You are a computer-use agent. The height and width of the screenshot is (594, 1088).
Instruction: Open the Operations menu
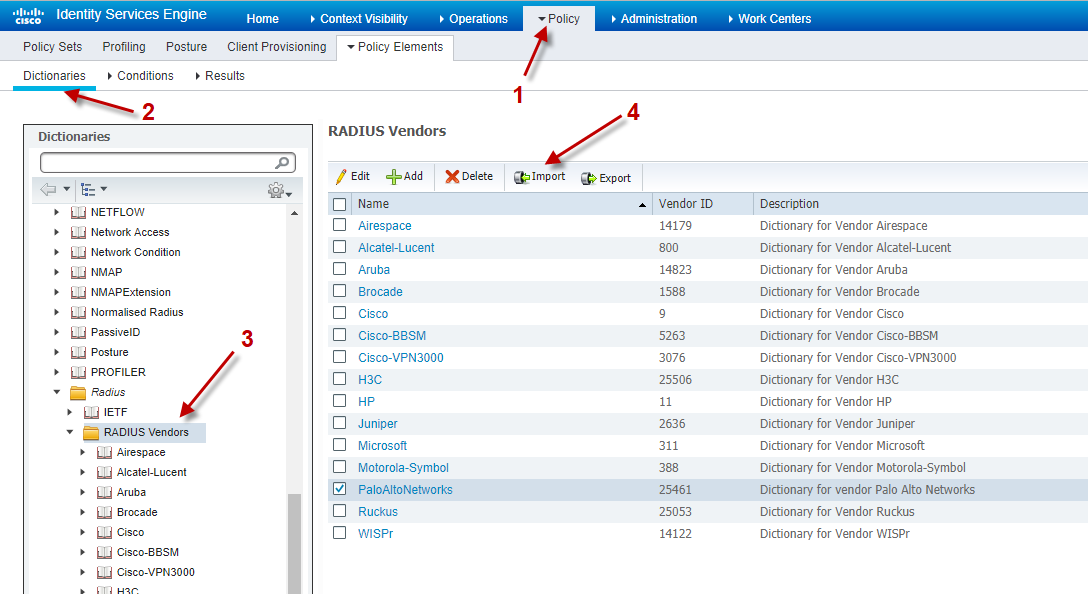[x=474, y=19]
